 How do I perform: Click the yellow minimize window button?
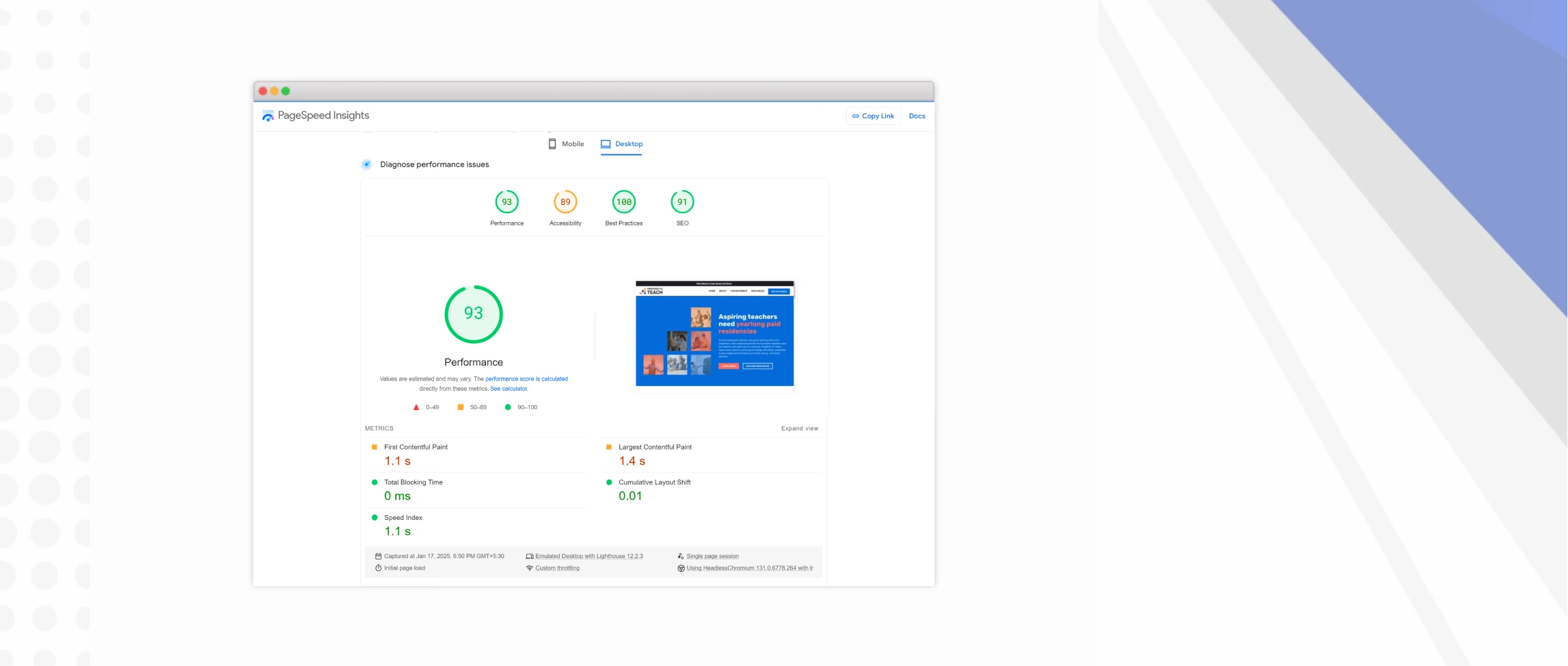(x=274, y=91)
